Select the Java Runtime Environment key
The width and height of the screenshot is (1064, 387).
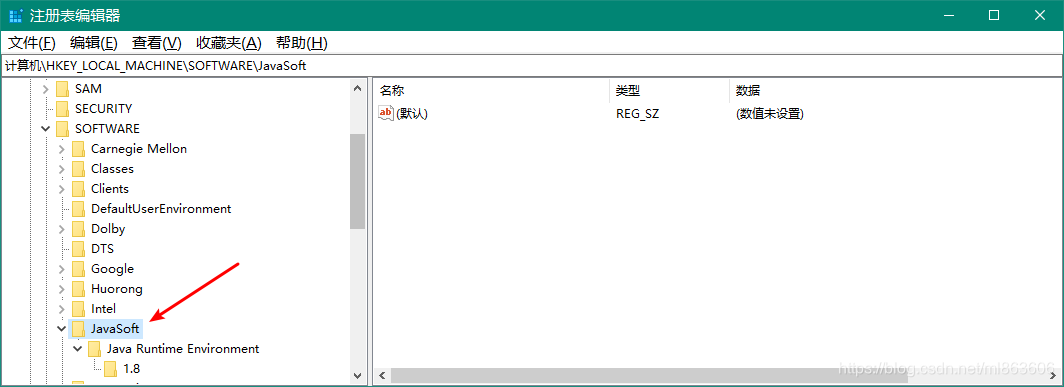183,349
